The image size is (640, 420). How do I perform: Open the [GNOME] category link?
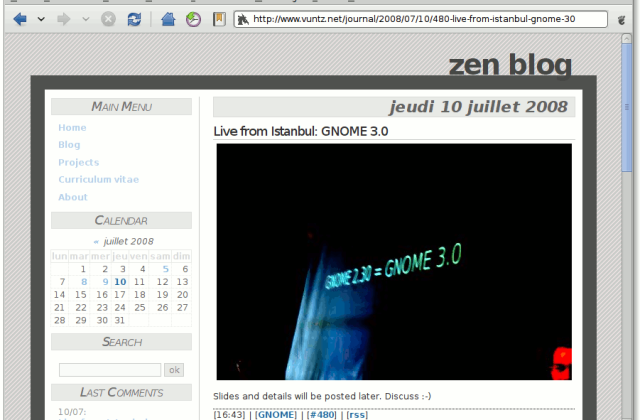276,415
